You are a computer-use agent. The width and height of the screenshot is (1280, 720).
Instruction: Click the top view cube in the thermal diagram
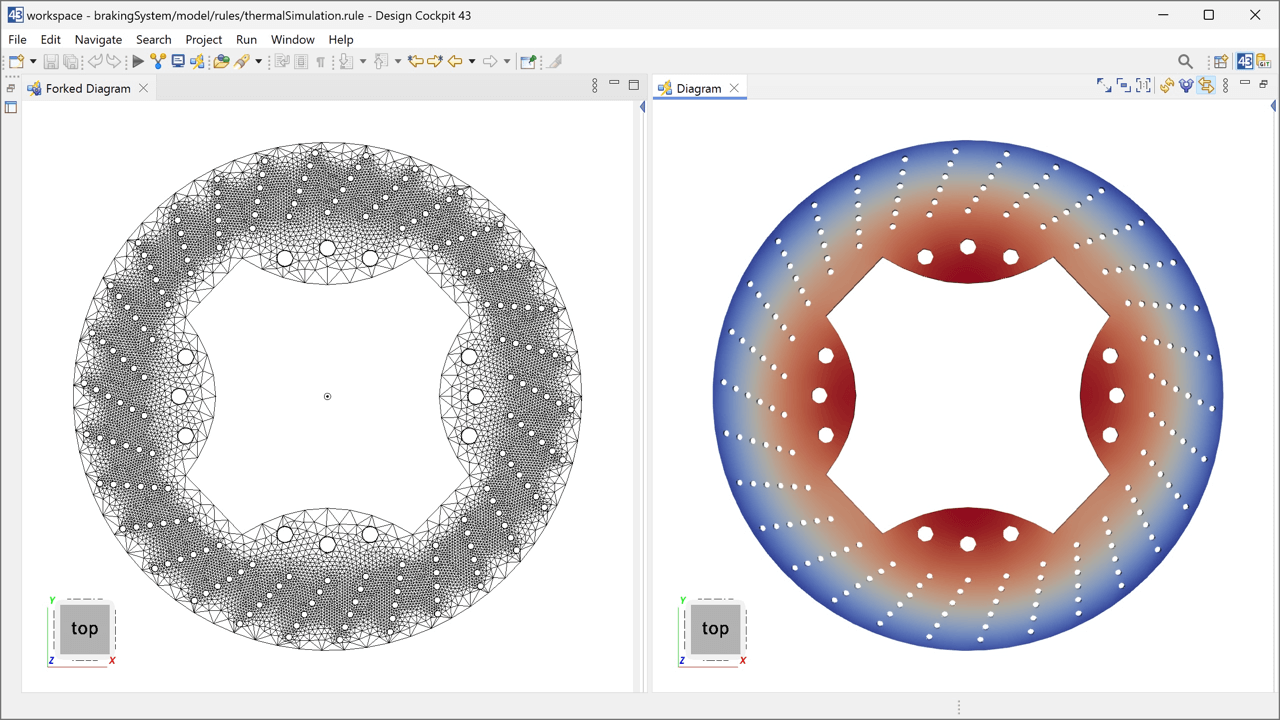[714, 629]
